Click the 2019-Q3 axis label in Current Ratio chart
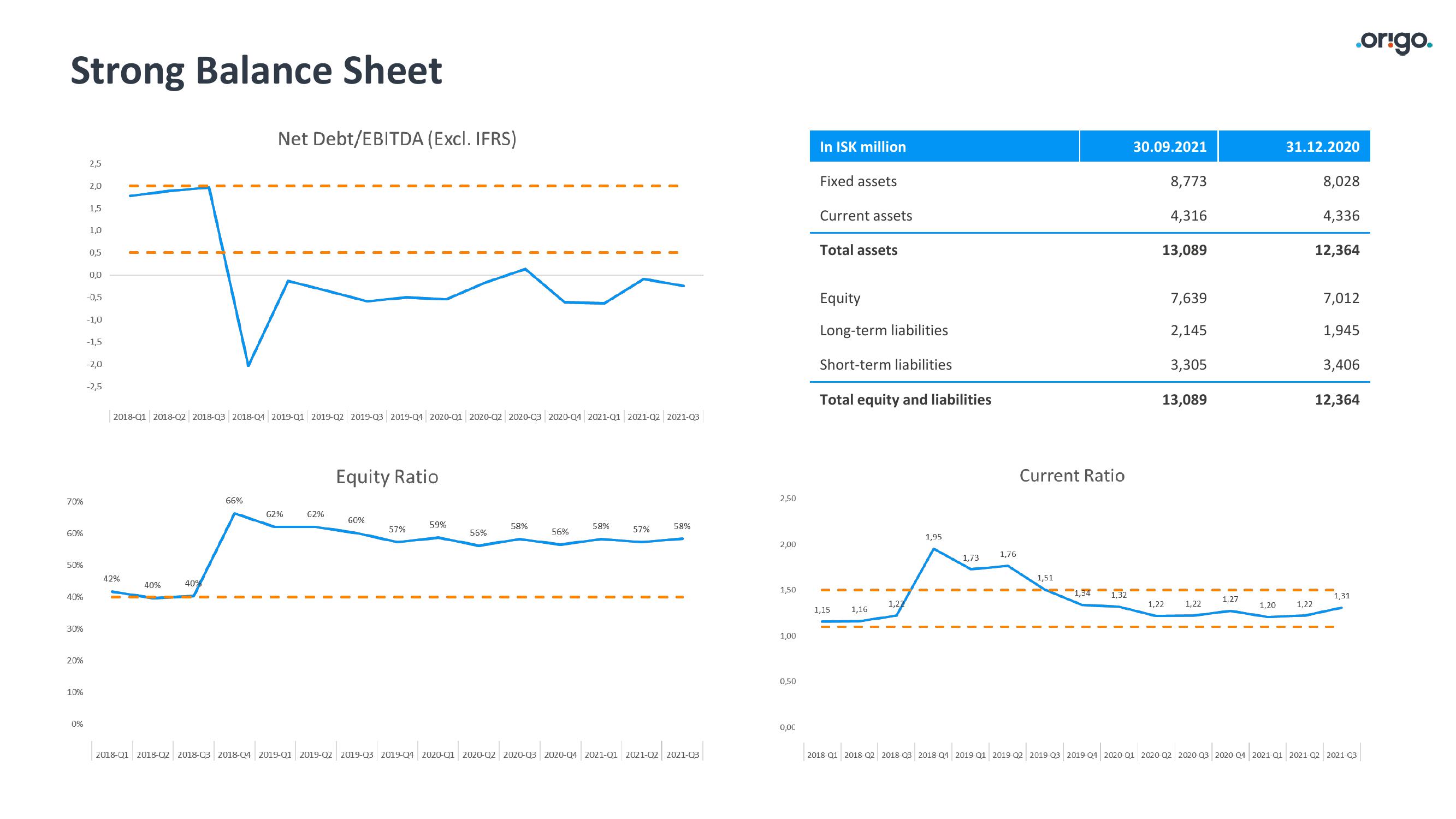Viewport: 1456px width, 819px height. pos(1045,755)
